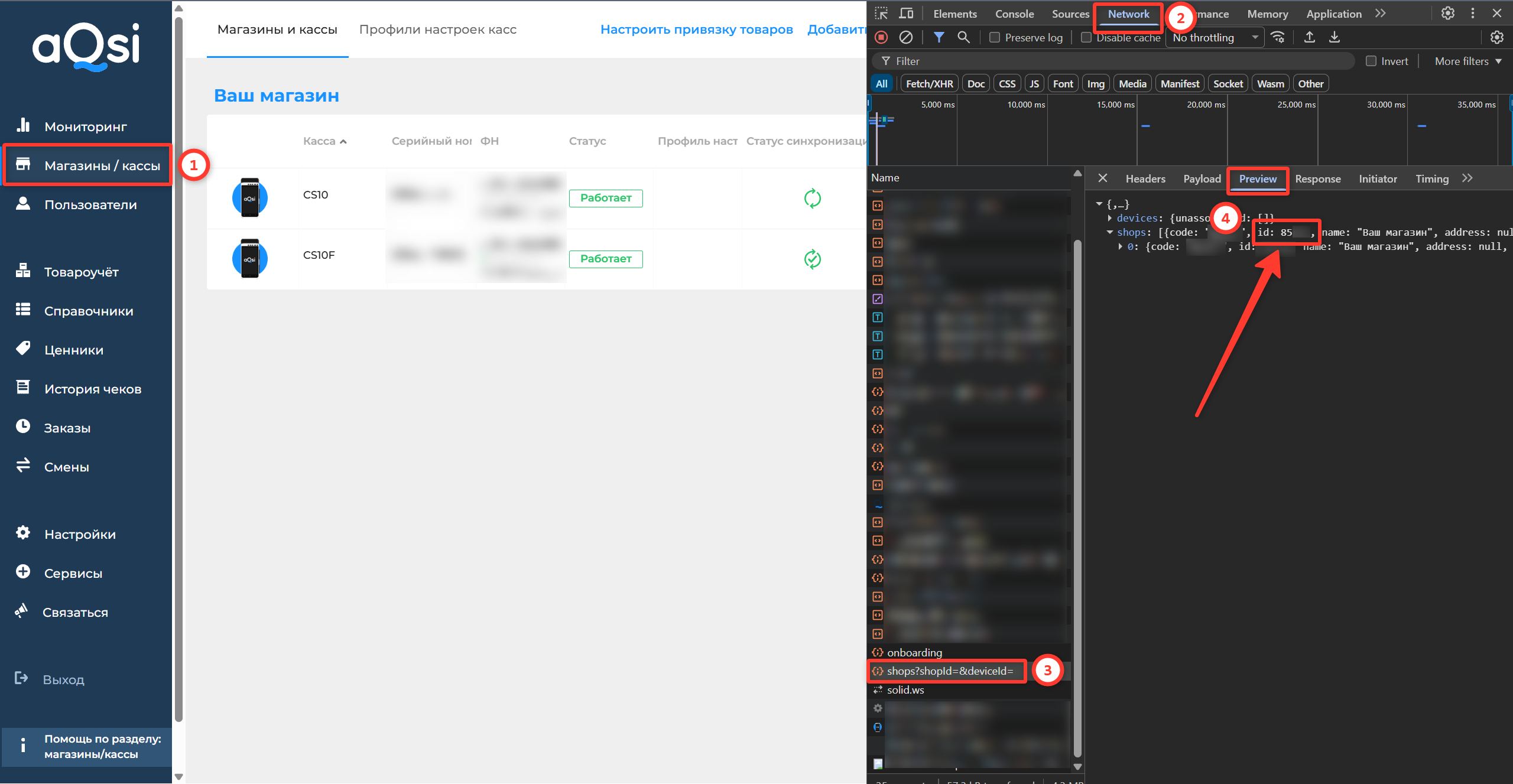Enable the Preserve log checkbox

click(995, 37)
